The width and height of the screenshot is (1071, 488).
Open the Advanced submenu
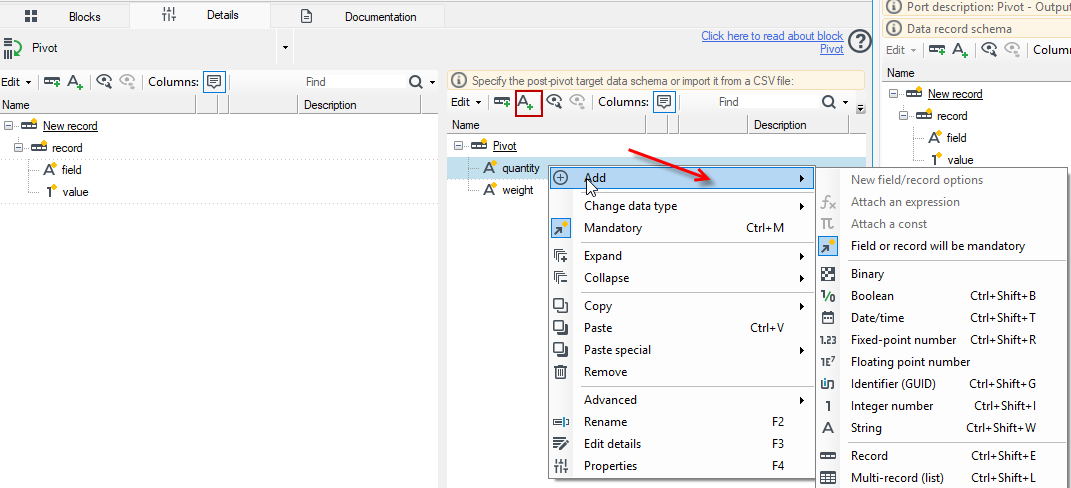[682, 400]
